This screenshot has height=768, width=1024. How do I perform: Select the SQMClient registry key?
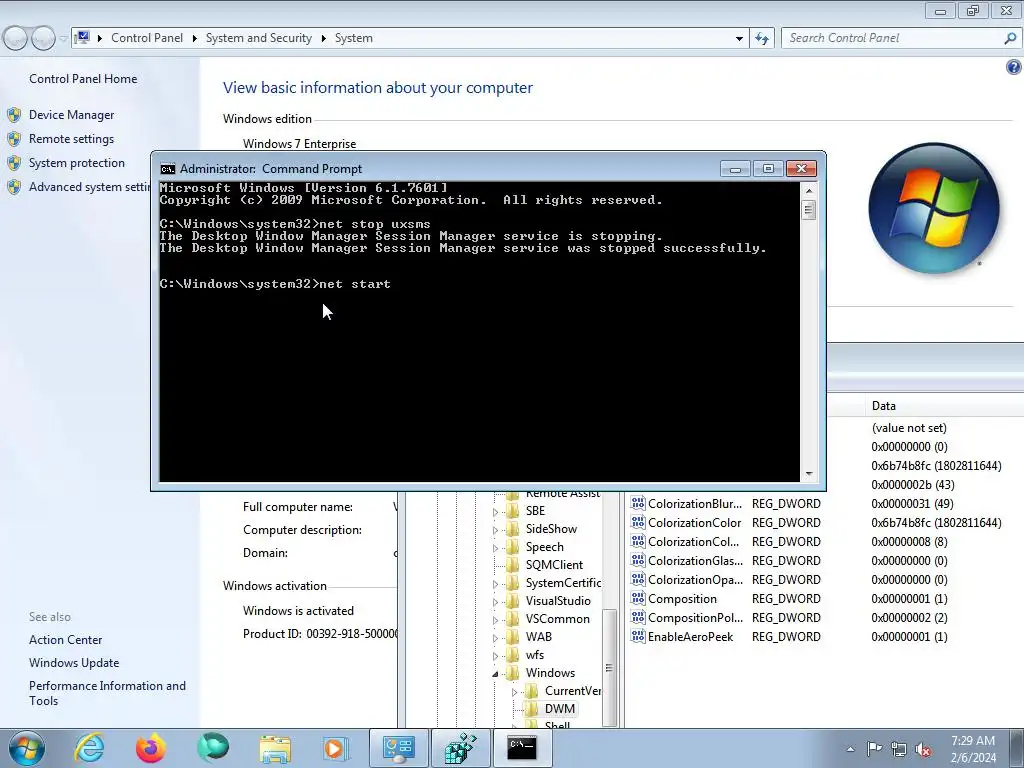554,565
